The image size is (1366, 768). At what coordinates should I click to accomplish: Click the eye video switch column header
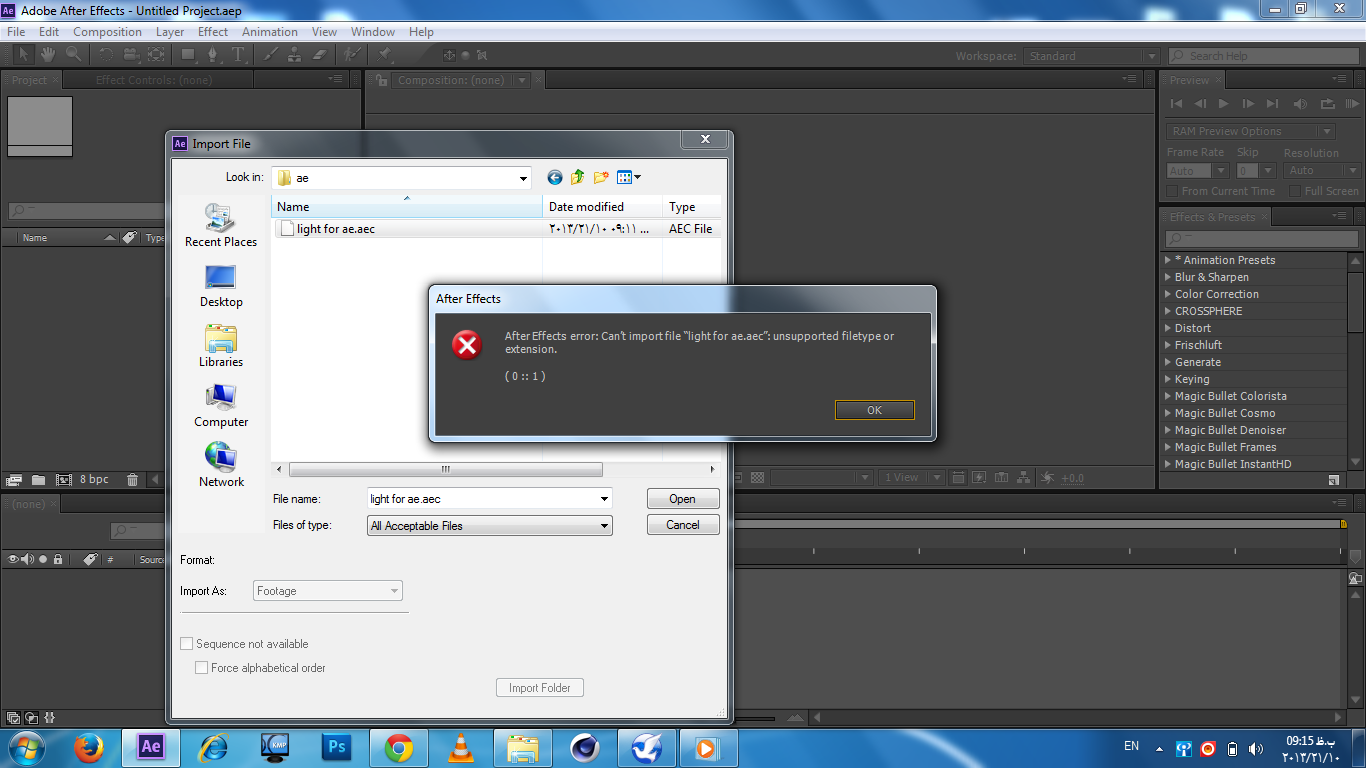pyautogui.click(x=13, y=560)
